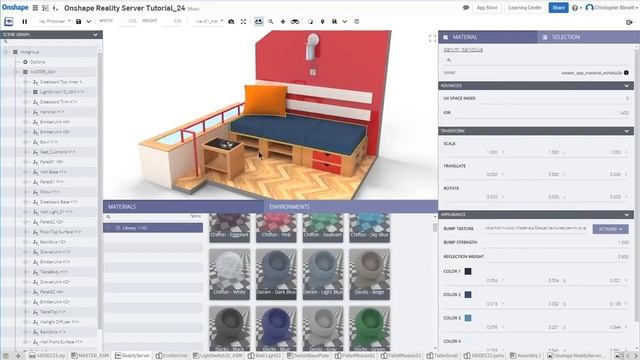
Task: Click the camera snapshot icon
Action: [x=231, y=22]
